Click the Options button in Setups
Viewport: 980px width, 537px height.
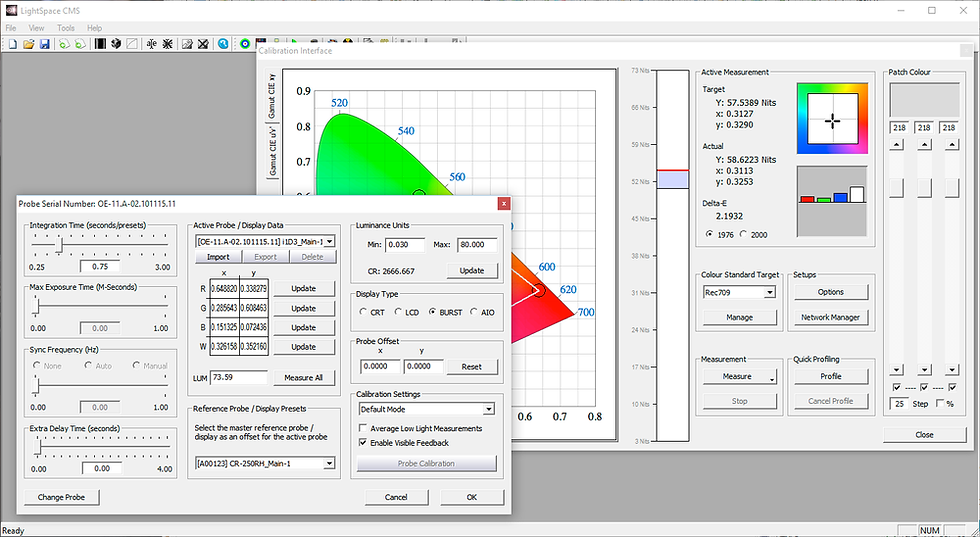pos(831,292)
